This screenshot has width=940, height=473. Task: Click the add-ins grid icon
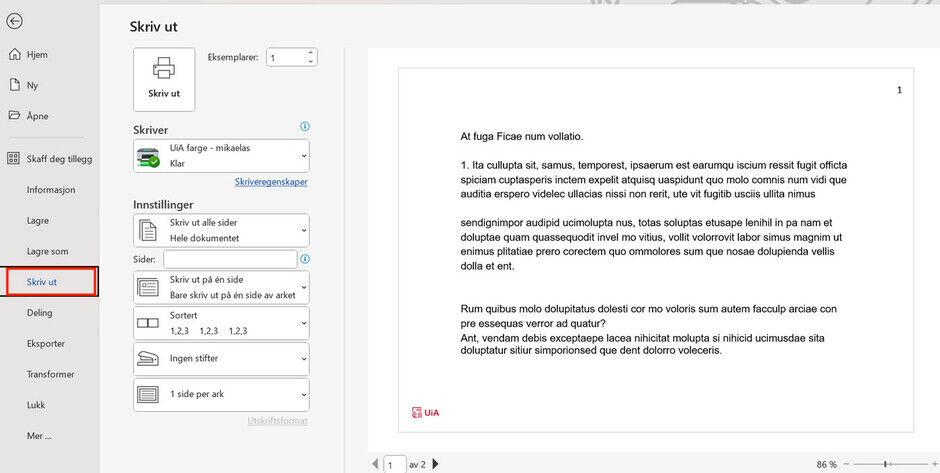click(x=13, y=158)
